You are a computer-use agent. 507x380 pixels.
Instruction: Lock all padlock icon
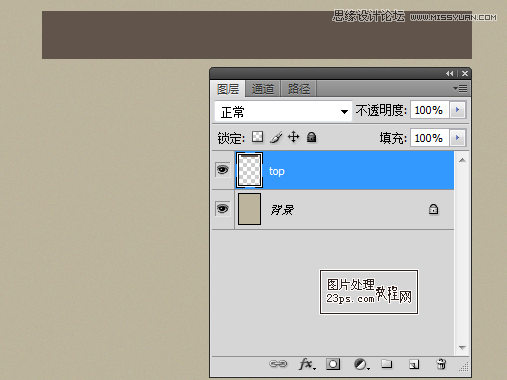[x=311, y=137]
